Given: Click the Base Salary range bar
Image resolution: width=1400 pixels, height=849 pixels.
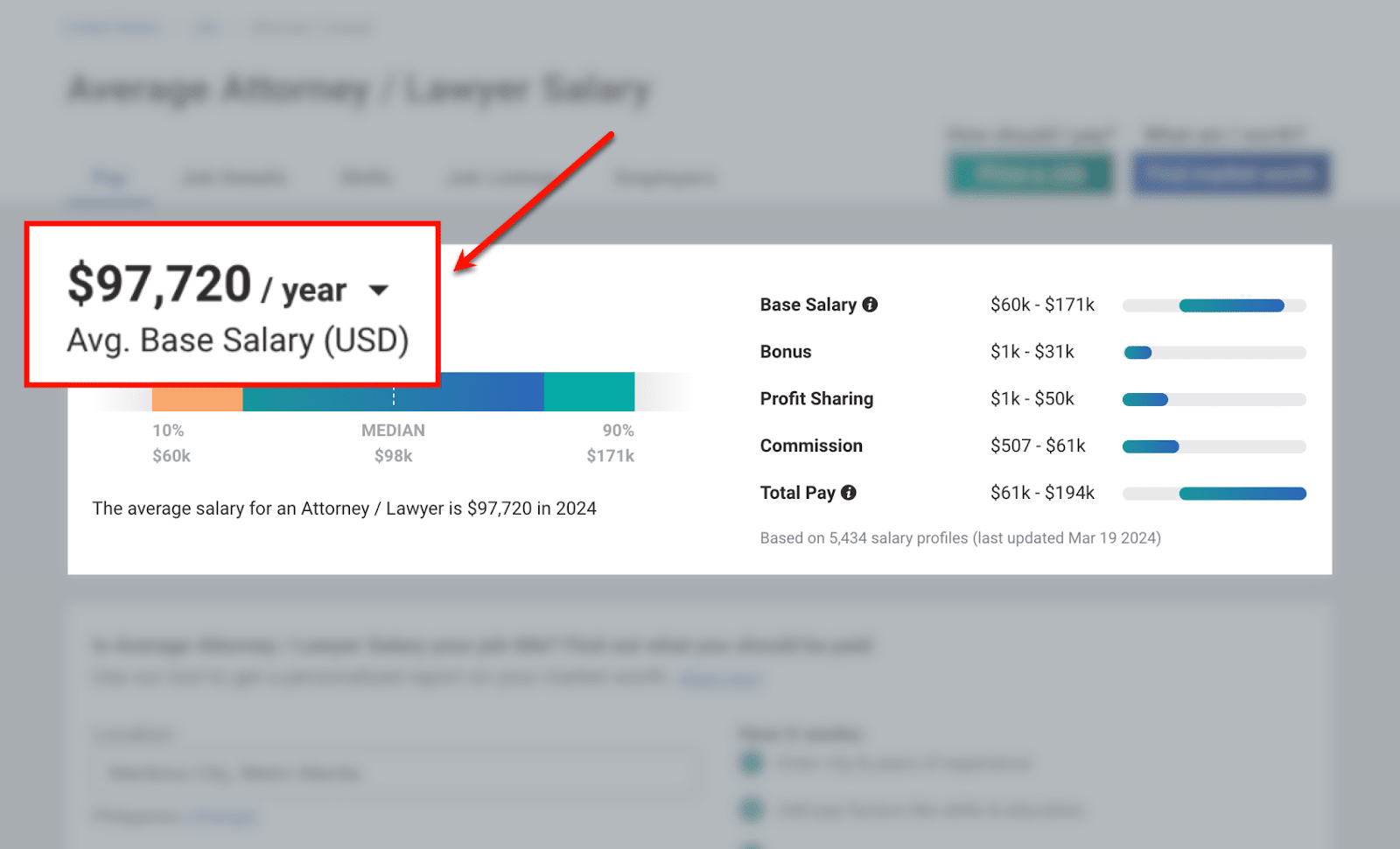Looking at the screenshot, I should (x=1214, y=305).
